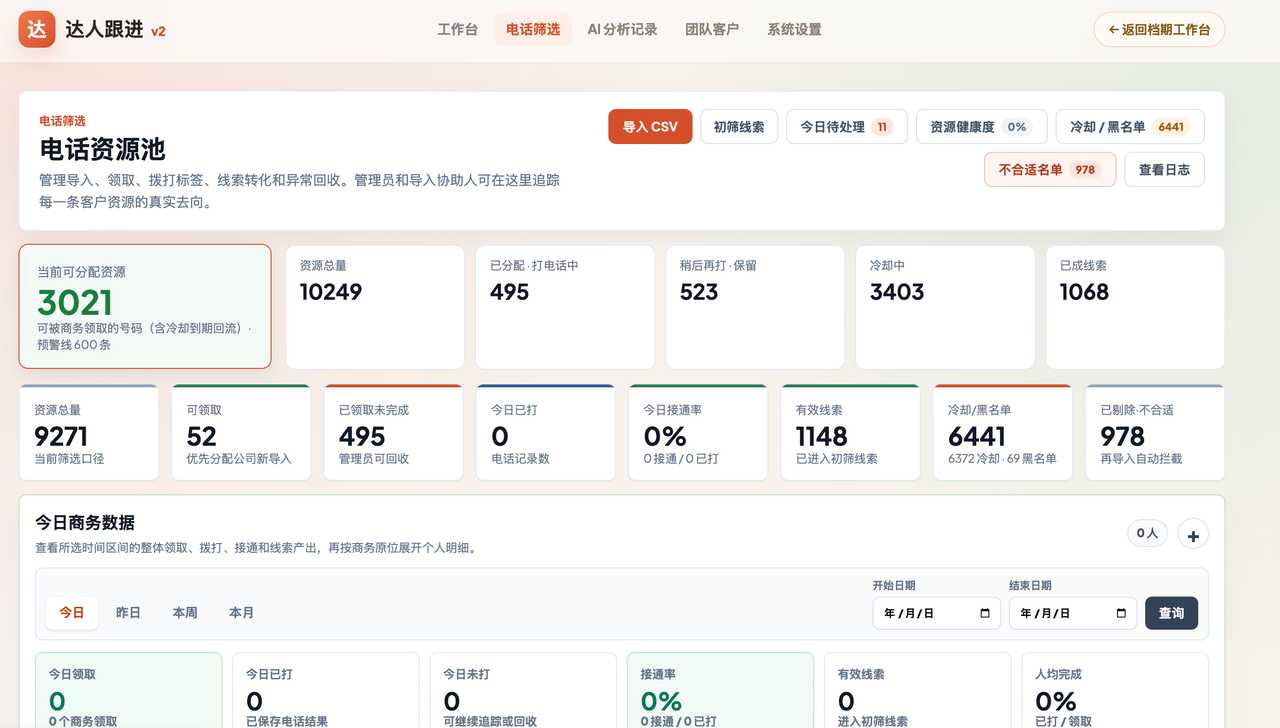
Task: Click the 开始日期 date input field
Action: pos(936,613)
